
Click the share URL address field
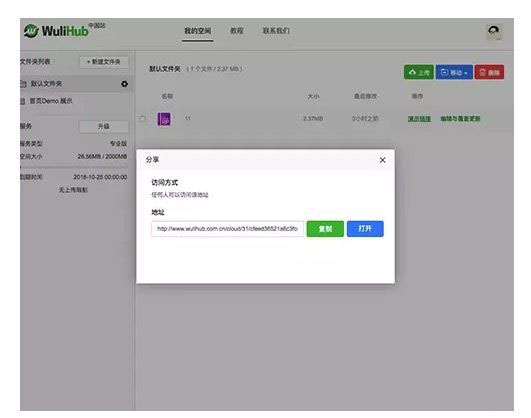(227, 229)
